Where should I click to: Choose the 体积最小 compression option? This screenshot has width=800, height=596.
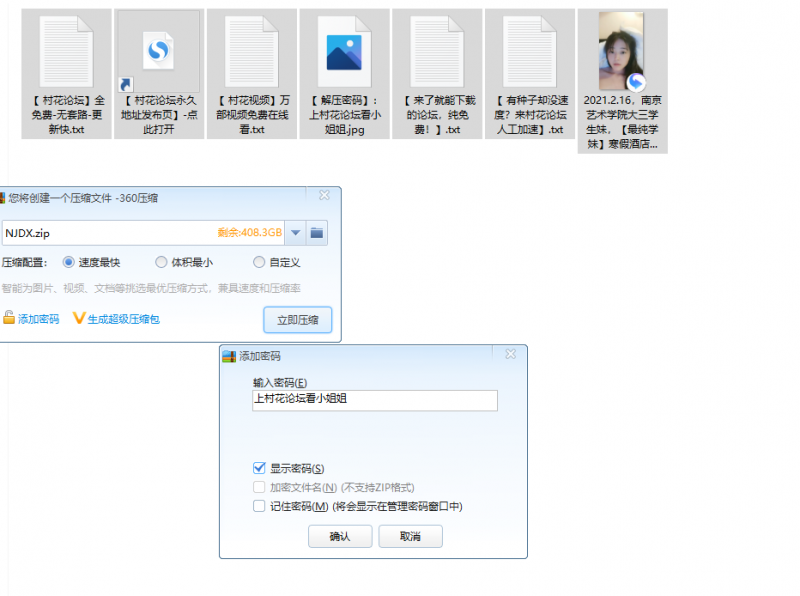(161, 262)
